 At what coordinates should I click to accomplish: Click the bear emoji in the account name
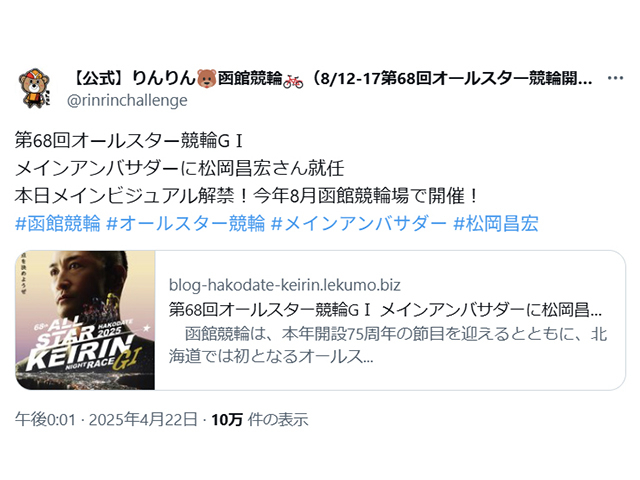[207, 78]
